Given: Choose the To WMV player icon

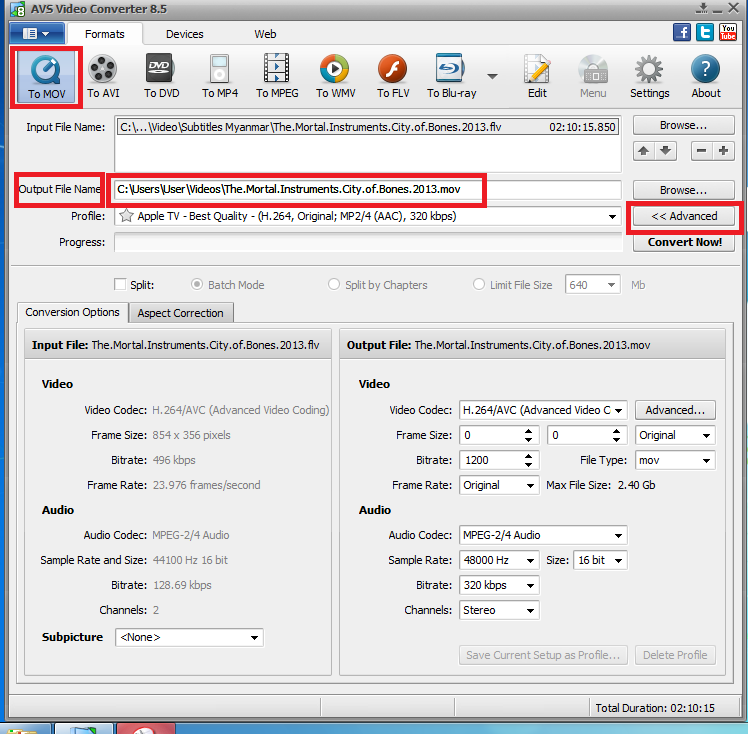Looking at the screenshot, I should [335, 77].
